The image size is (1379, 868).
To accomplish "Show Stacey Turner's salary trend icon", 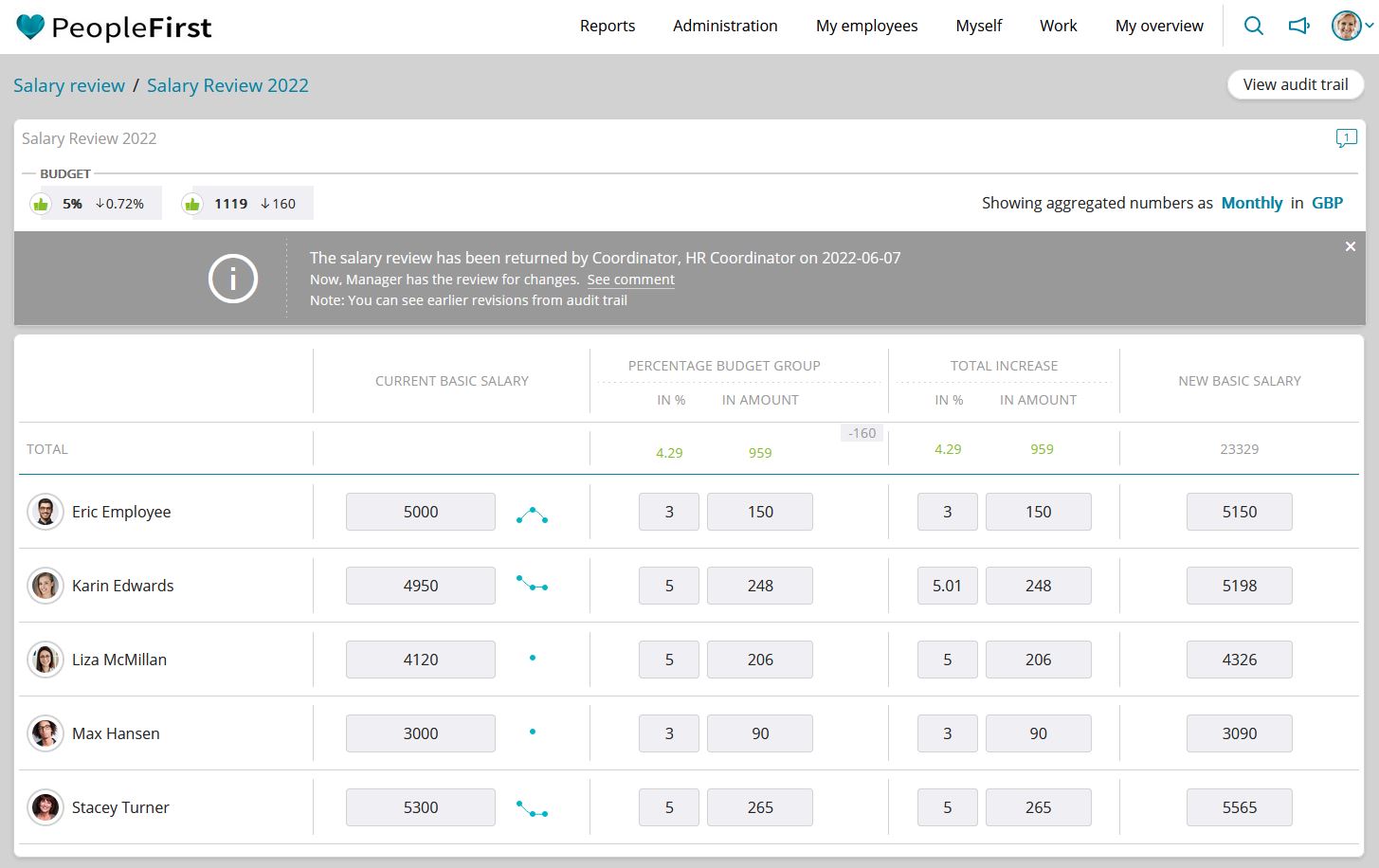I will click(x=532, y=809).
